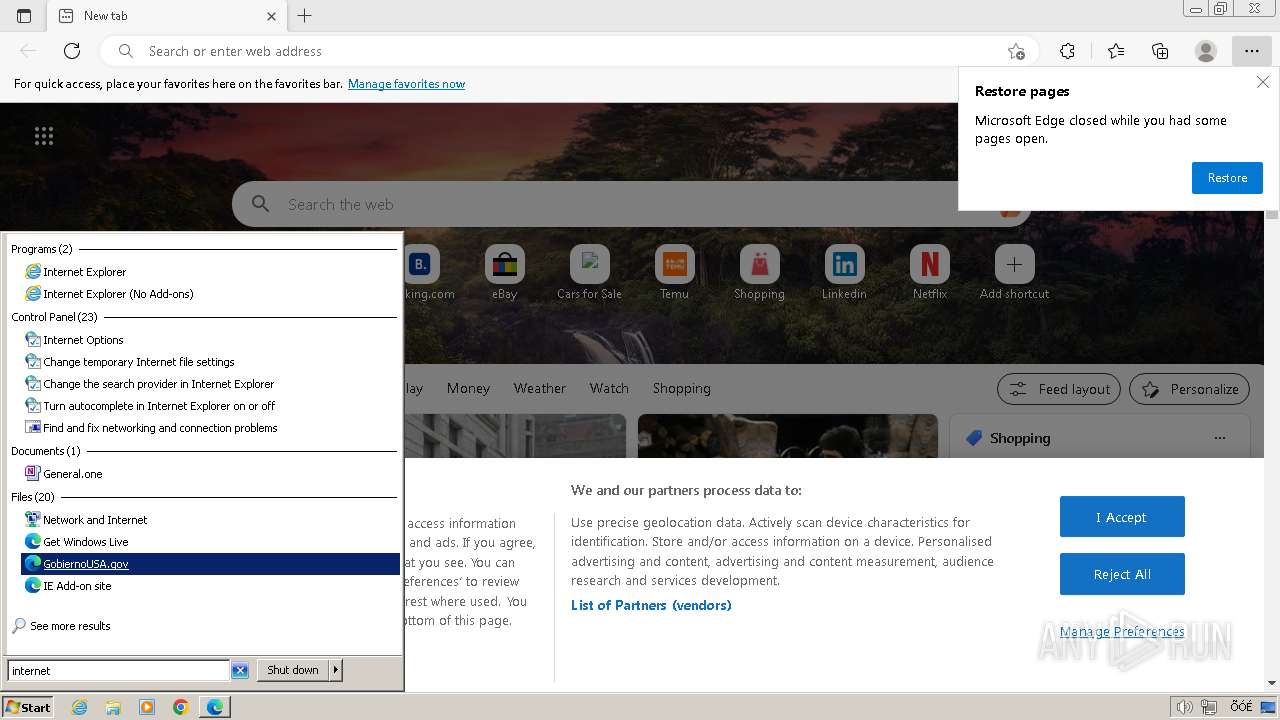Image resolution: width=1280 pixels, height=720 pixels.
Task: Open Find and fix networking and connection problems
Action: point(210,428)
